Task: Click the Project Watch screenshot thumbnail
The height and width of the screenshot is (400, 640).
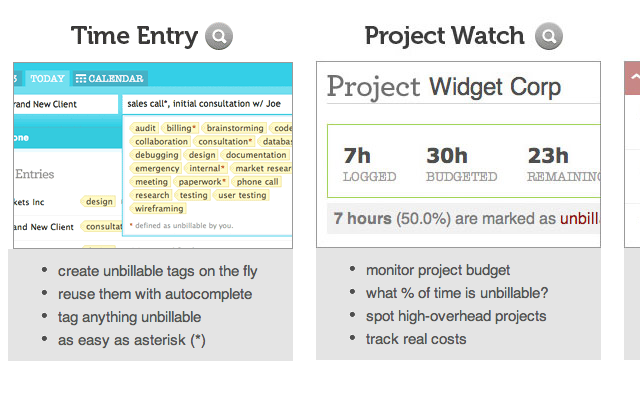Action: pos(458,155)
